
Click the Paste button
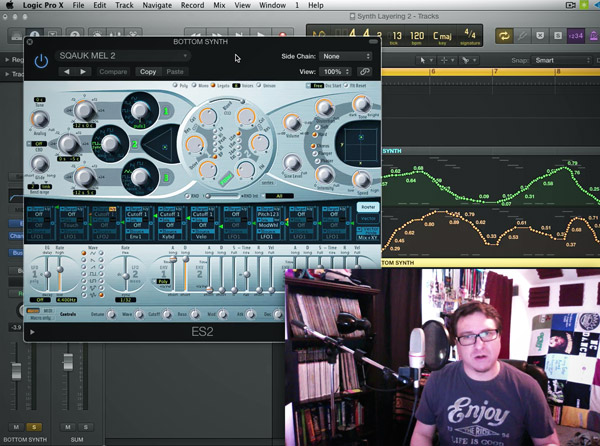tap(175, 72)
